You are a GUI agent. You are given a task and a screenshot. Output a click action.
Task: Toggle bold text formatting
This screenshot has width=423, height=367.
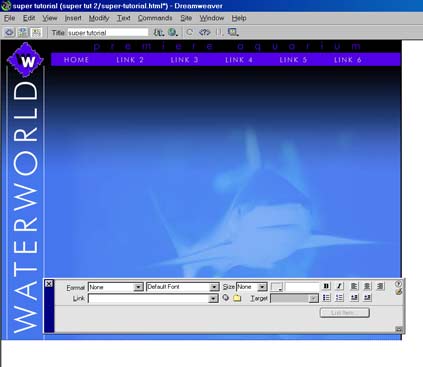(x=326, y=286)
